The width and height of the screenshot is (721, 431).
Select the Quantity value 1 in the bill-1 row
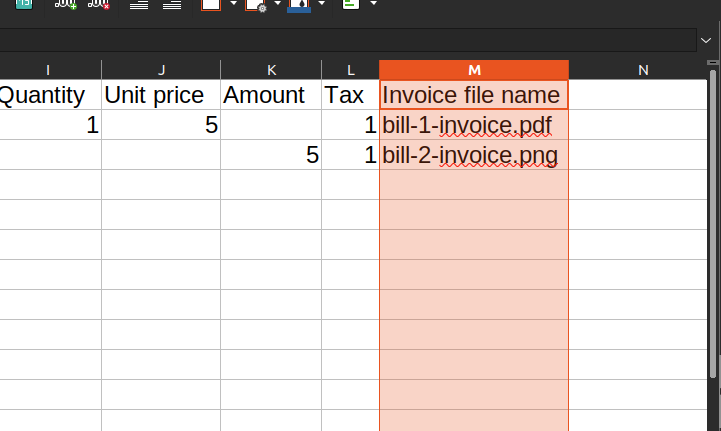coord(50,125)
